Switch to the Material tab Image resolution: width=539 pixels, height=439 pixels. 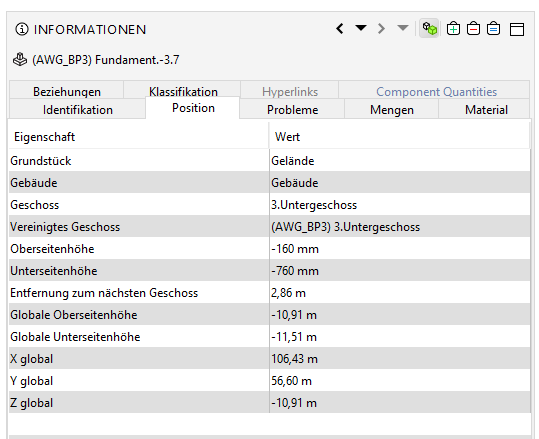[486, 109]
